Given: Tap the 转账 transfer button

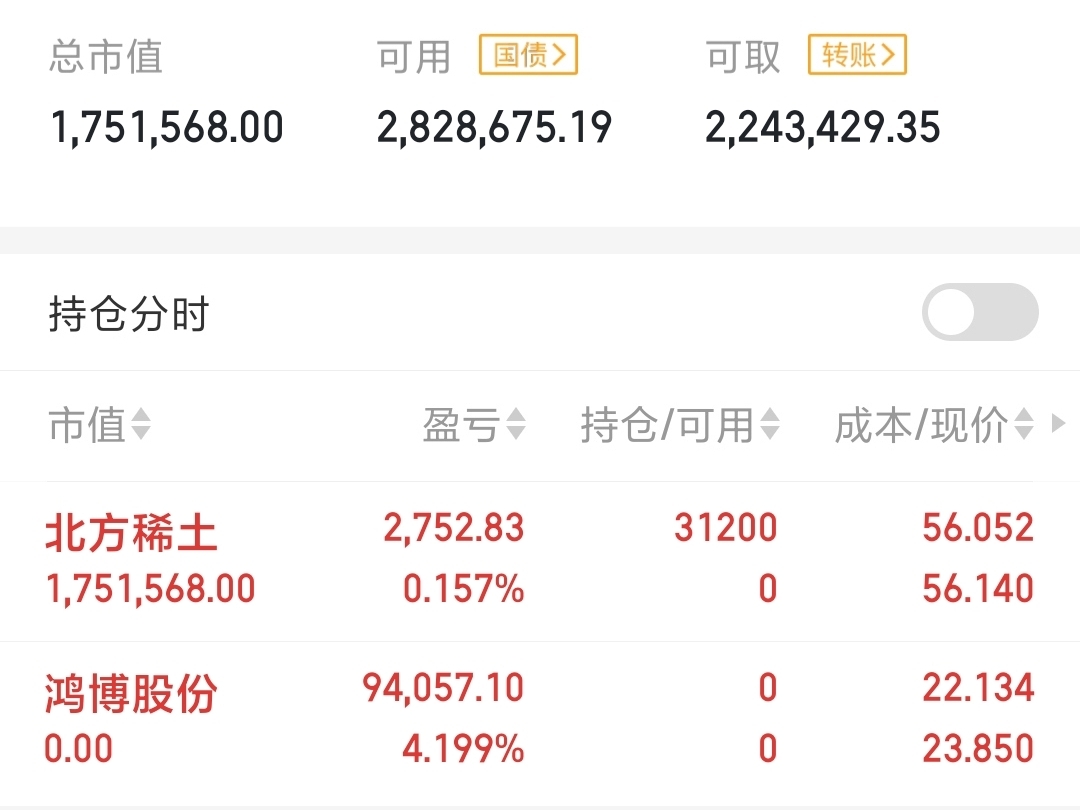Looking at the screenshot, I should [x=857, y=54].
